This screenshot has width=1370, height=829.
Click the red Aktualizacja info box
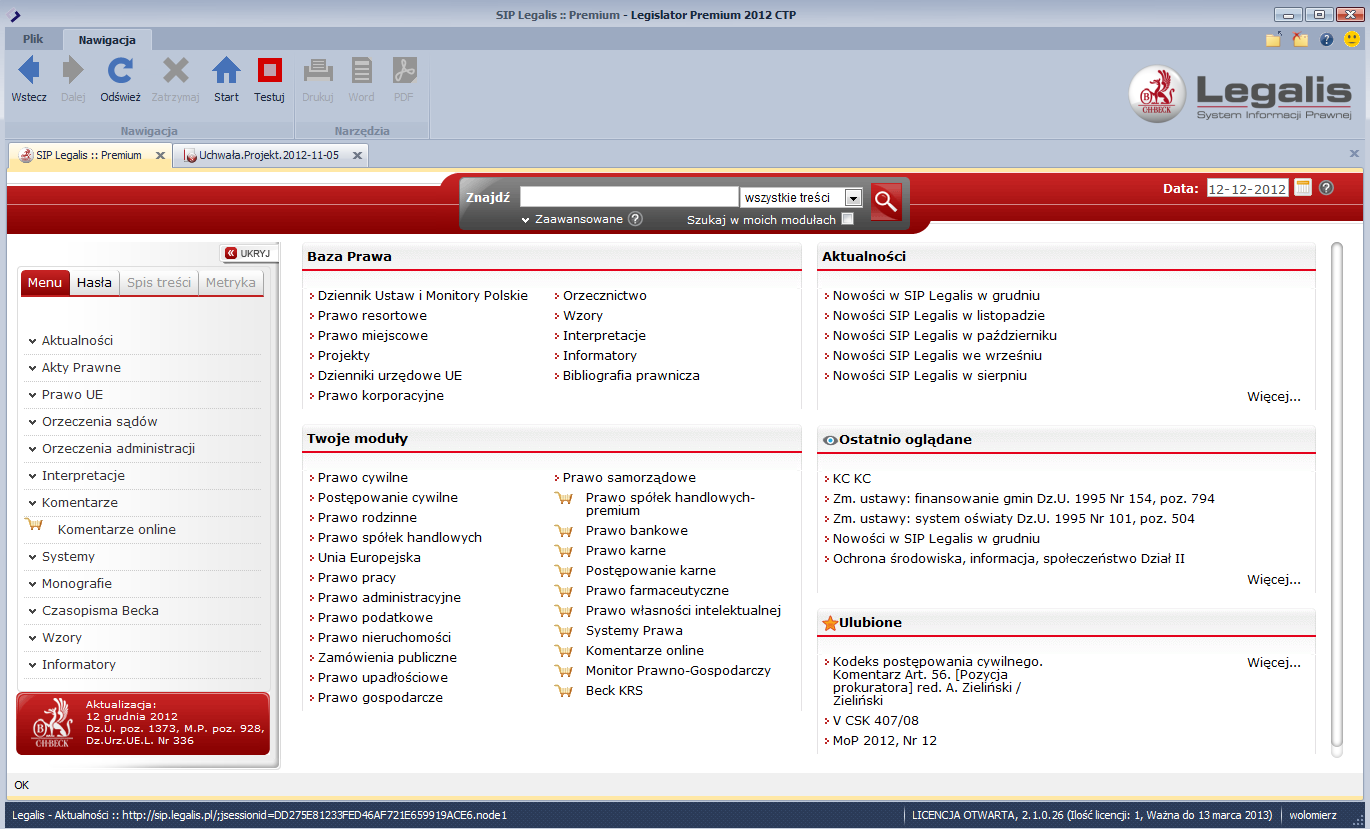click(143, 724)
